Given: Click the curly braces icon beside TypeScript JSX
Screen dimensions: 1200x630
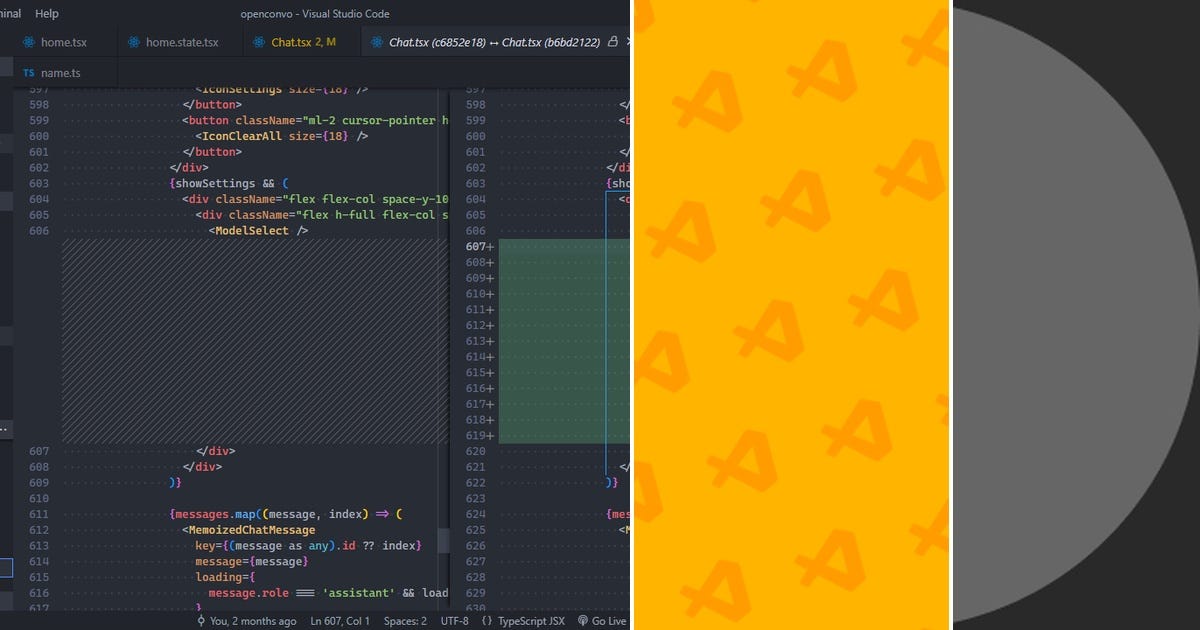Looking at the screenshot, I should (x=489, y=621).
